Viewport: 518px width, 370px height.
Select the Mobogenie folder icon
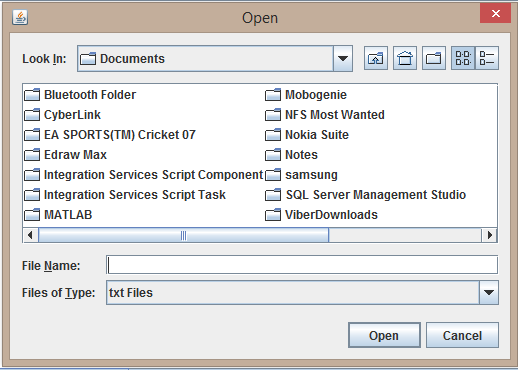pos(273,95)
